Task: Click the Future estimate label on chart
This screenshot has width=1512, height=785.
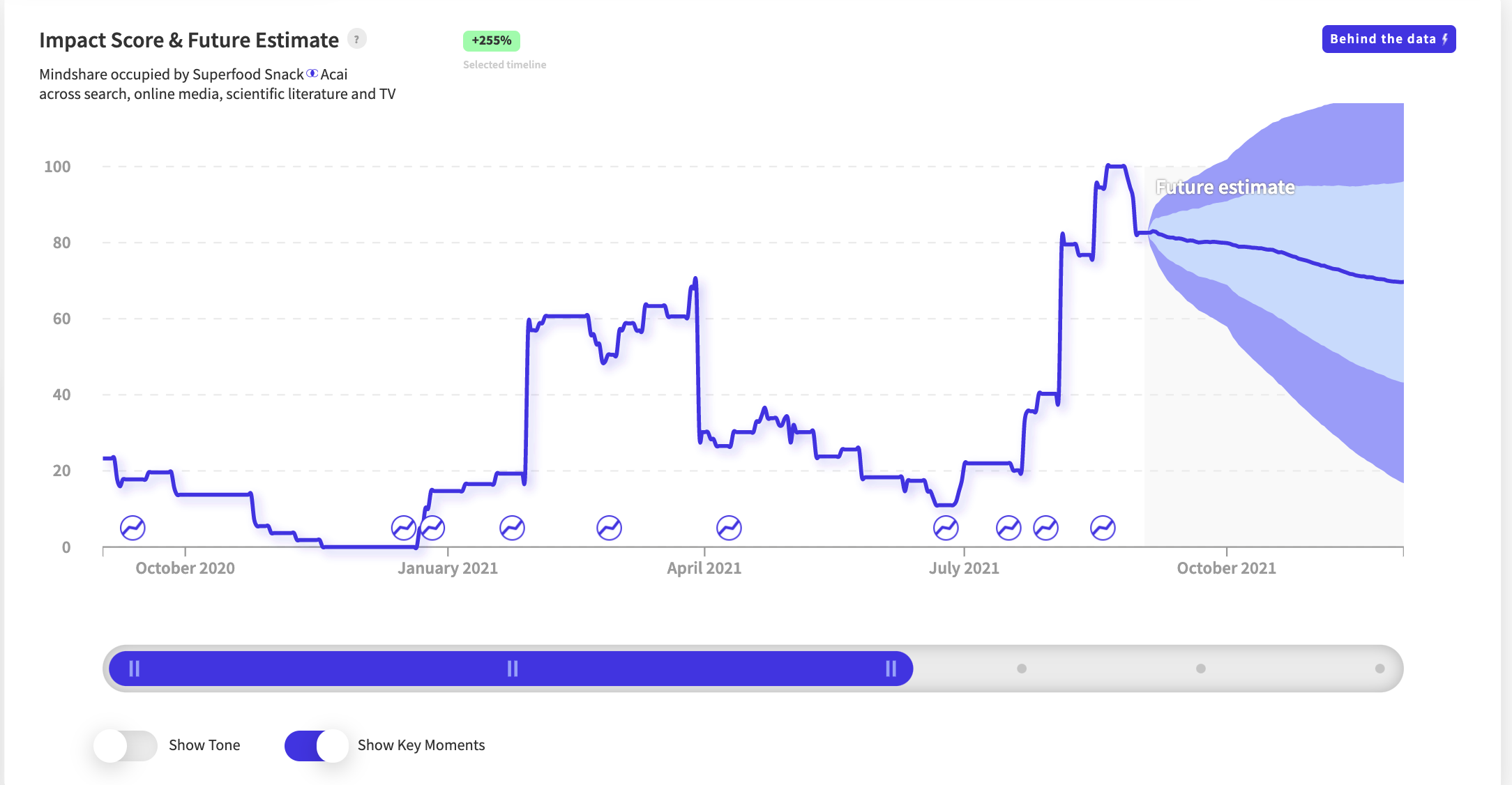Action: [x=1225, y=187]
